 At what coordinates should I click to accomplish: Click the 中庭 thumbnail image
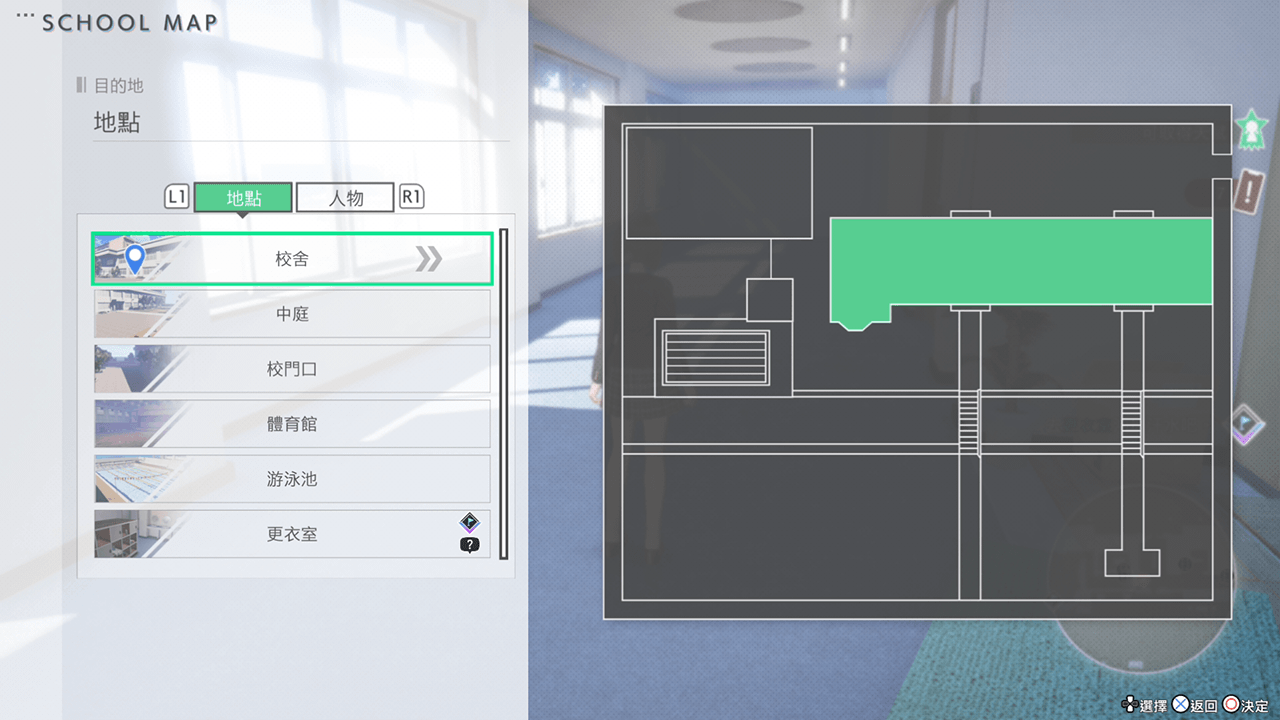(x=138, y=314)
